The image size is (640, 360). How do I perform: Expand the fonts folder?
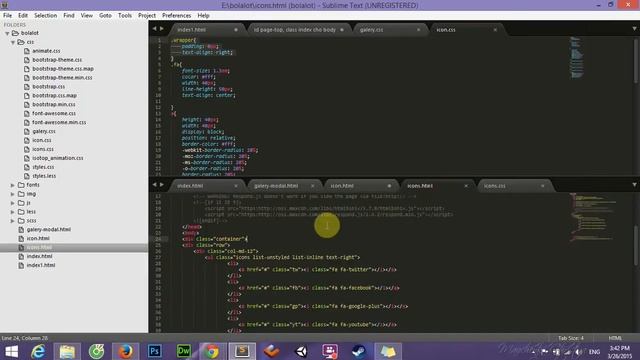point(13,185)
